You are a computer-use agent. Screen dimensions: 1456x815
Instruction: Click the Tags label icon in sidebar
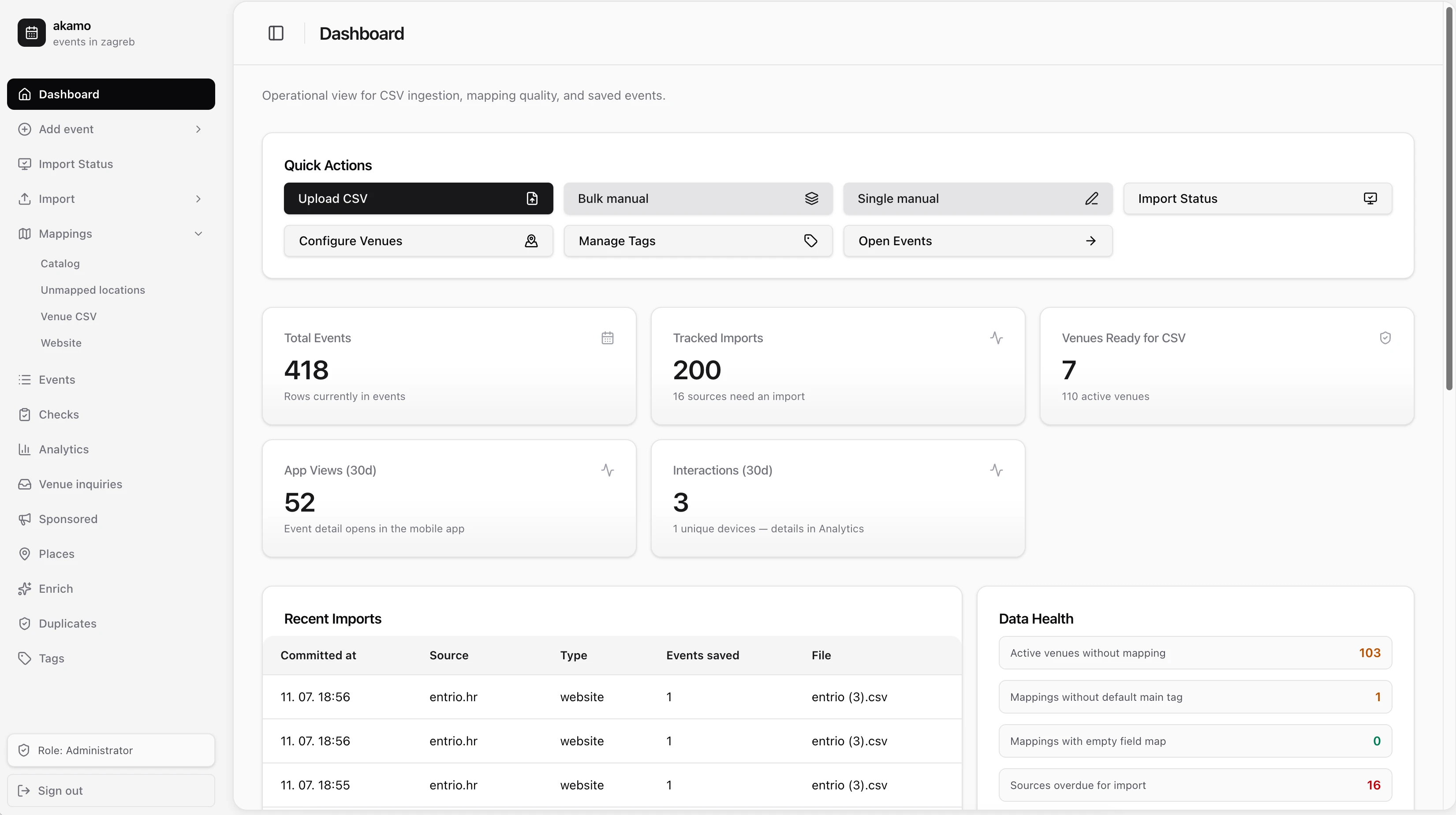pos(24,658)
